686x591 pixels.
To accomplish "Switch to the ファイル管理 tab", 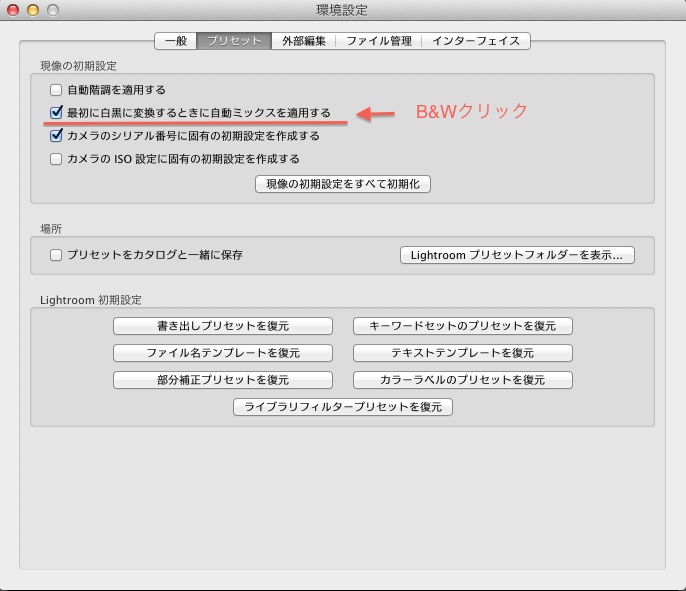I will [x=378, y=41].
